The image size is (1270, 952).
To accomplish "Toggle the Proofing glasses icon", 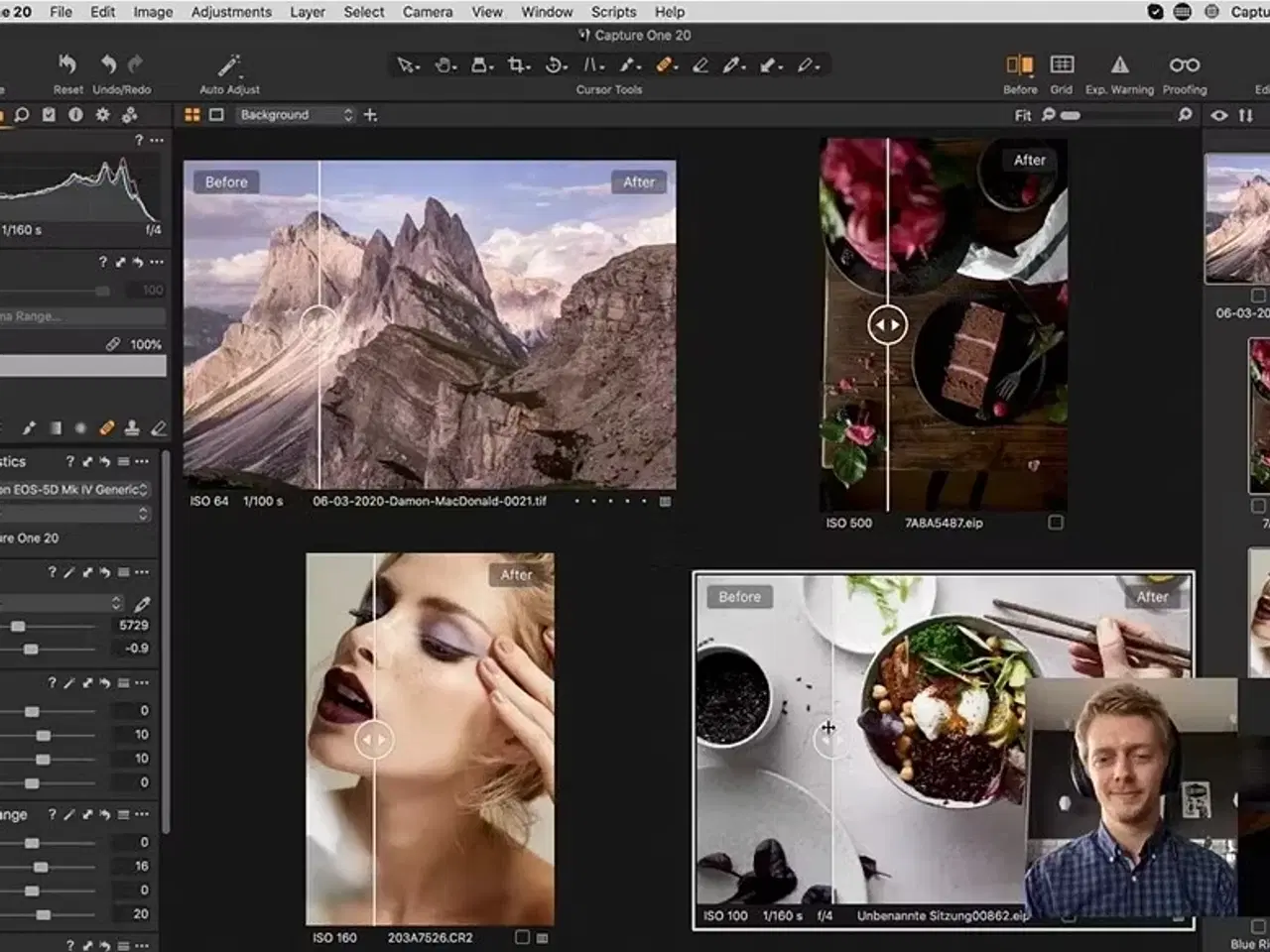I will pyautogui.click(x=1185, y=64).
